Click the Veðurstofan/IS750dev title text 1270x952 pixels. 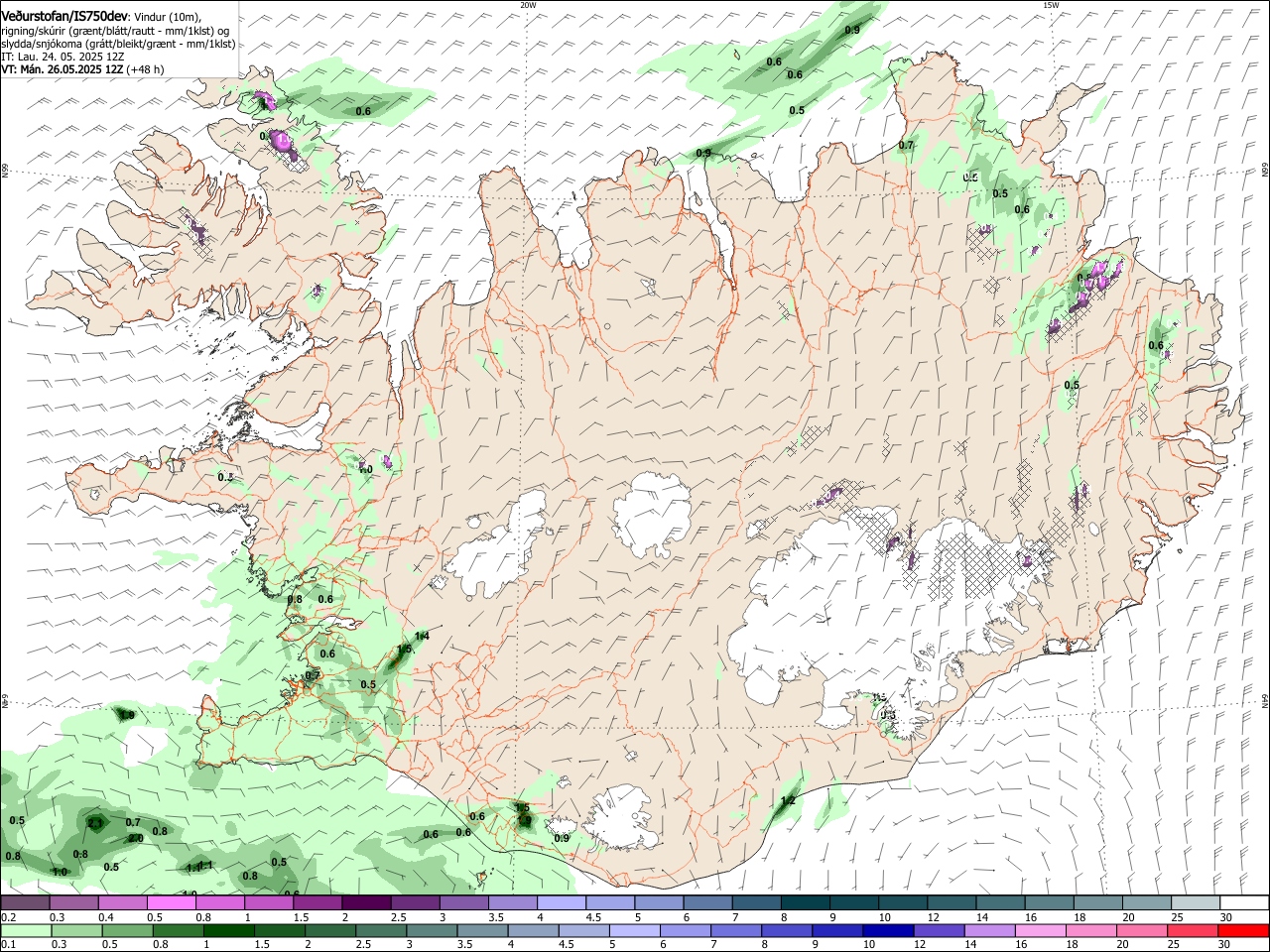coord(64,17)
